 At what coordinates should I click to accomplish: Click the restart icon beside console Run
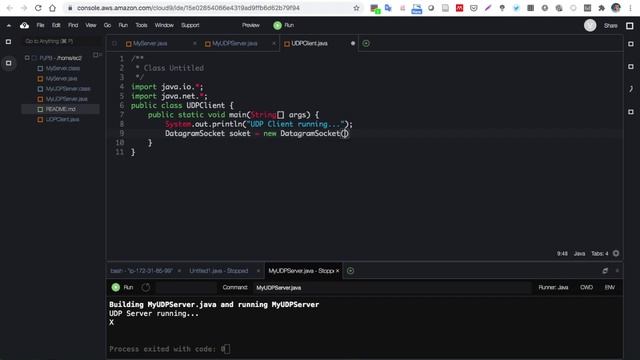(146, 287)
